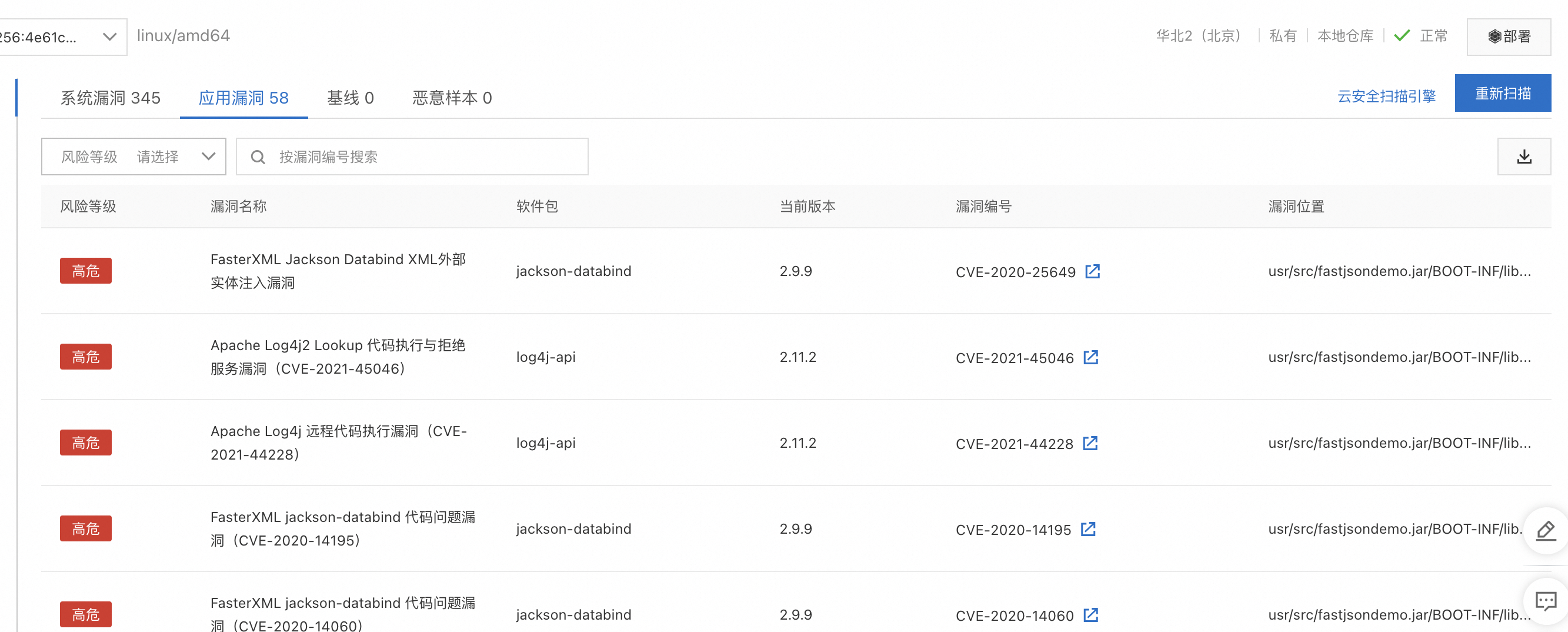This screenshot has width=1568, height=632.
Task: Click file path in CVE-2021-44228 row
Action: pos(1399,443)
